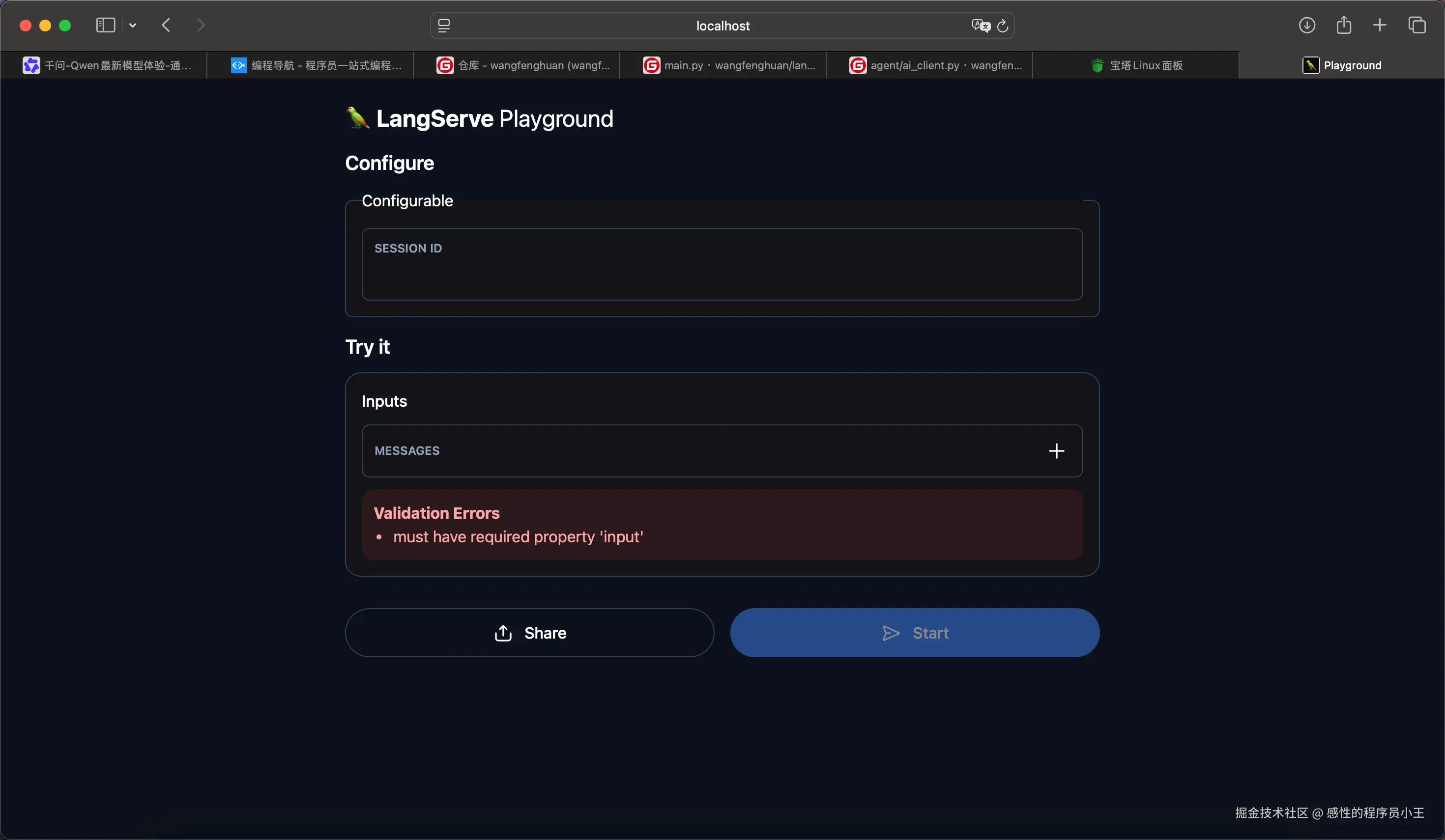Open the 编程导航 tab
Image resolution: width=1445 pixels, height=840 pixels.
click(x=316, y=65)
